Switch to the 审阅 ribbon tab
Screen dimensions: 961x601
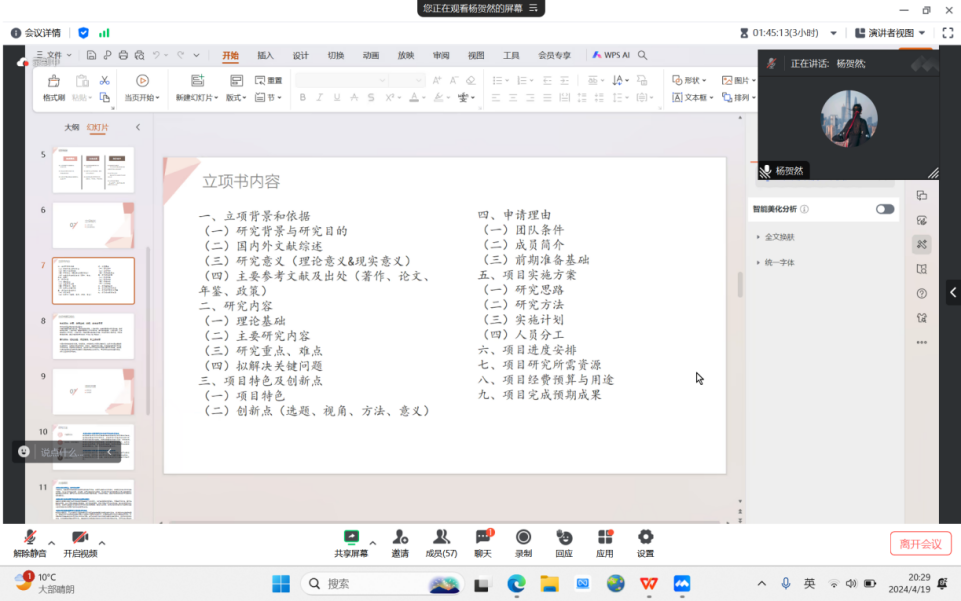tap(441, 56)
